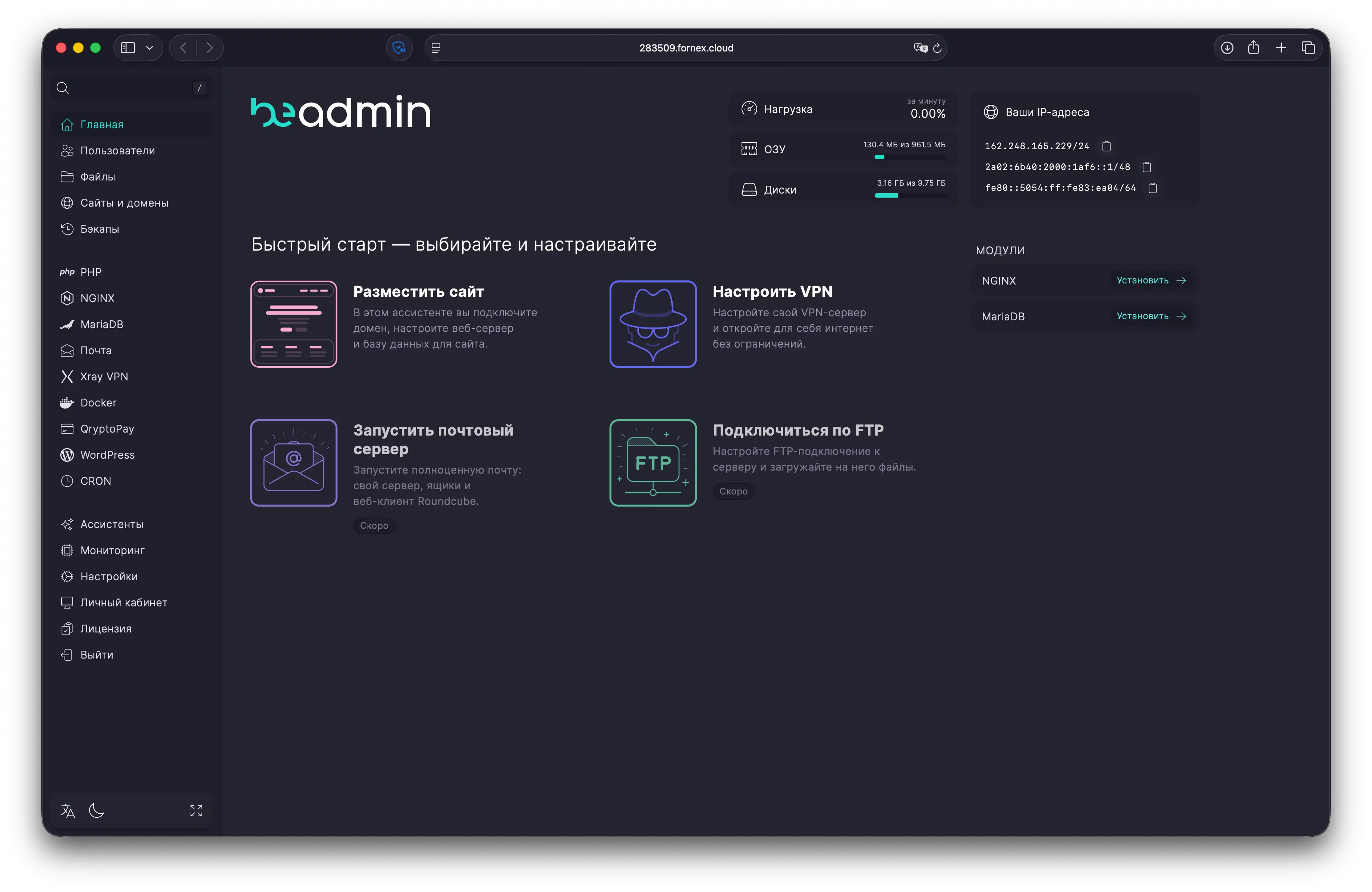Open the page translate options in address bar
Image resolution: width=1372 pixels, height=892 pixels.
920,48
